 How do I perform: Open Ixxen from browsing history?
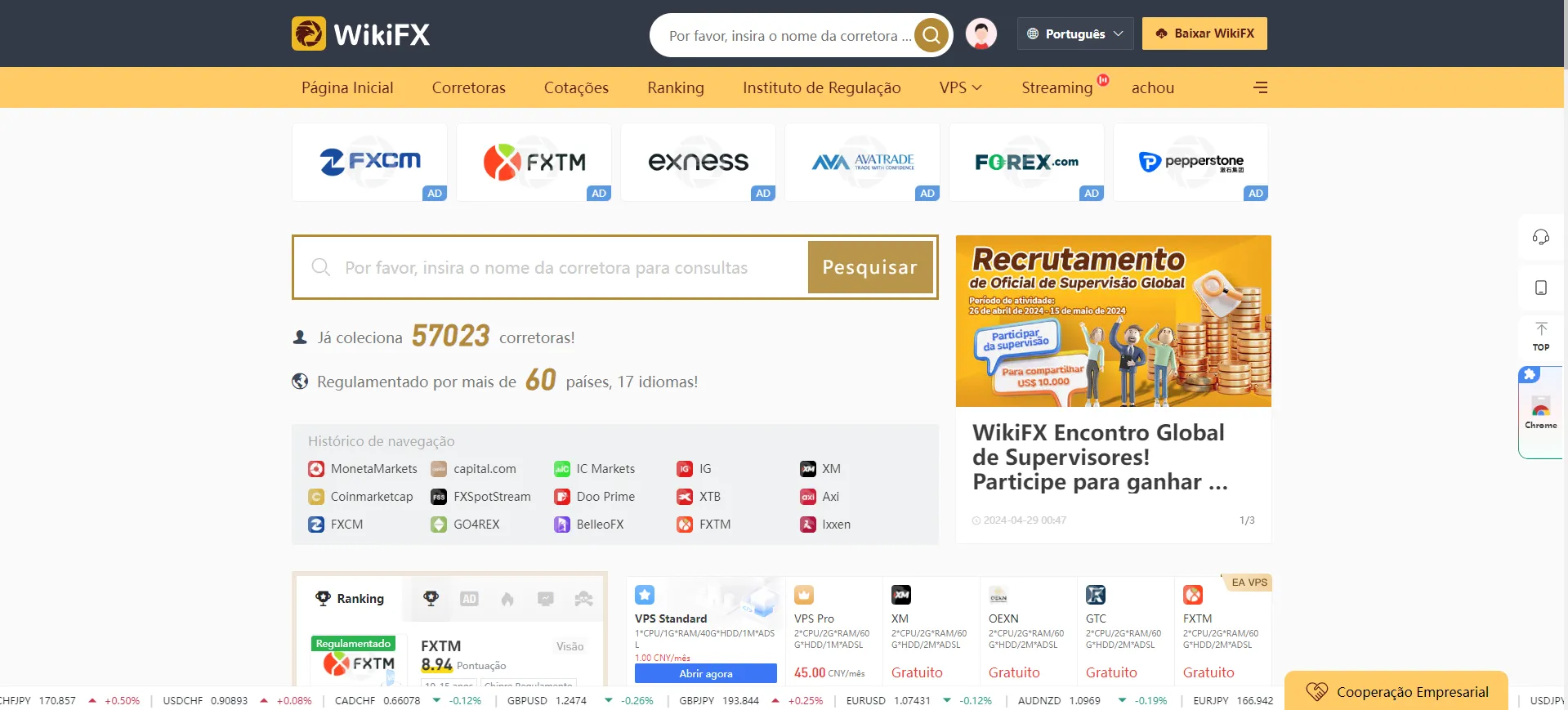tap(837, 525)
